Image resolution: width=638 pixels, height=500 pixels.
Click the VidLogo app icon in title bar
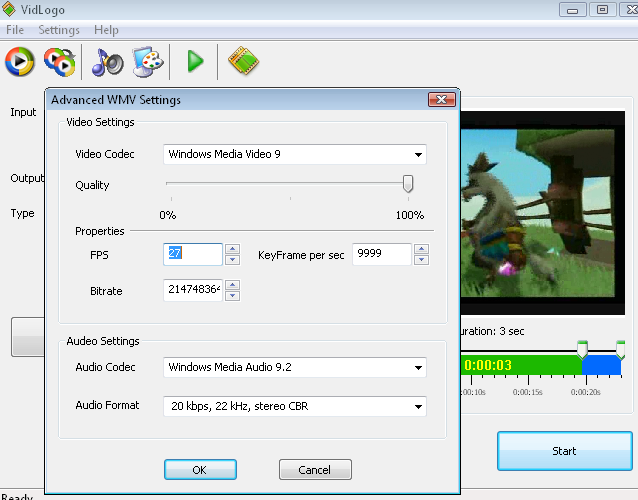pyautogui.click(x=9, y=9)
